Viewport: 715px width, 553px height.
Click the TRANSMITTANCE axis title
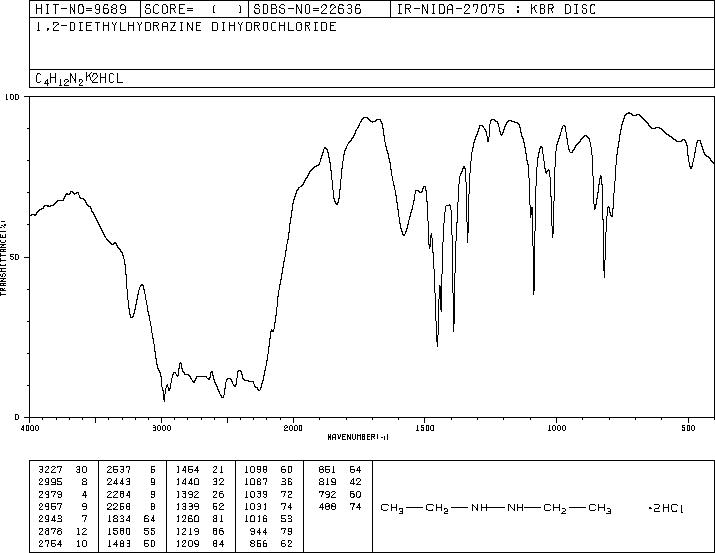tap(3, 258)
